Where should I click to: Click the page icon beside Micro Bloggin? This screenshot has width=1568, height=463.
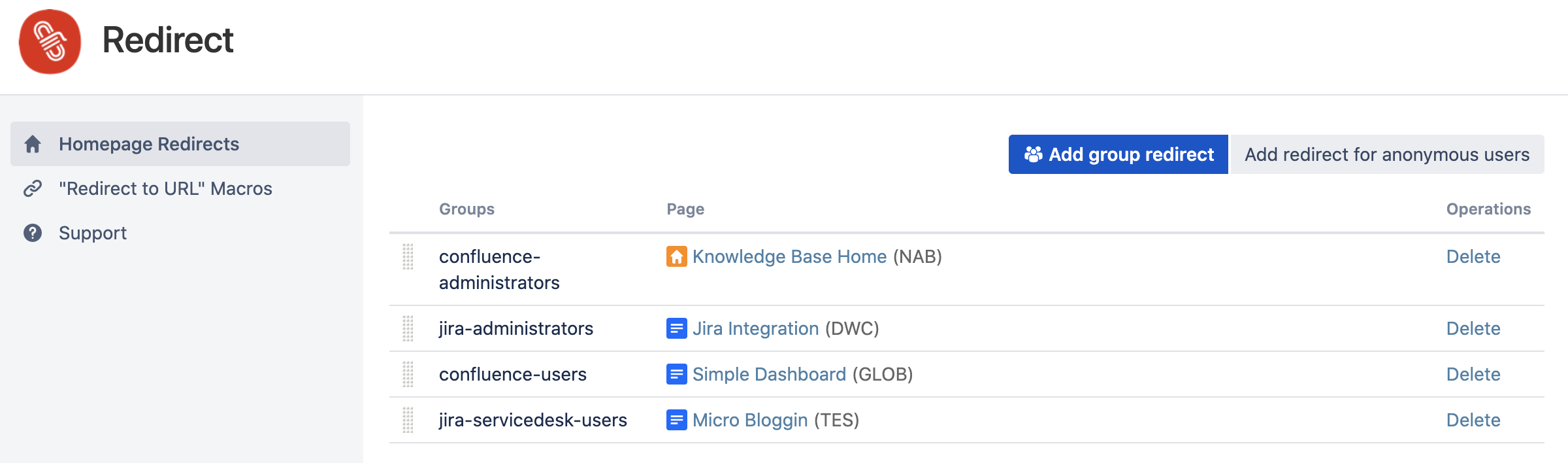(676, 420)
